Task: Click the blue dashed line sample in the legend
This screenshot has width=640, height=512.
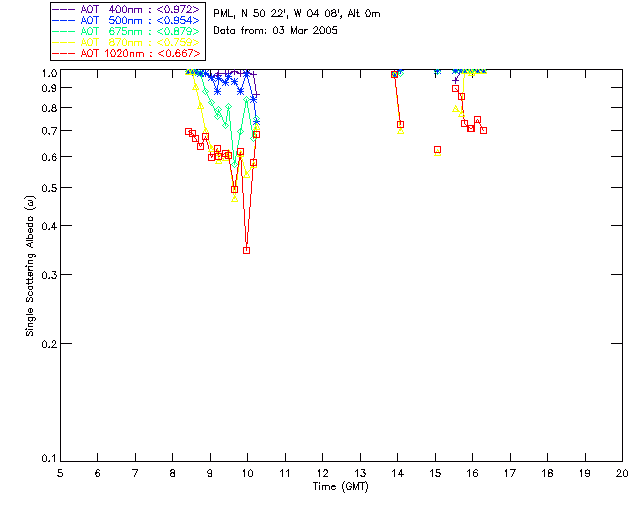Action: click(64, 20)
